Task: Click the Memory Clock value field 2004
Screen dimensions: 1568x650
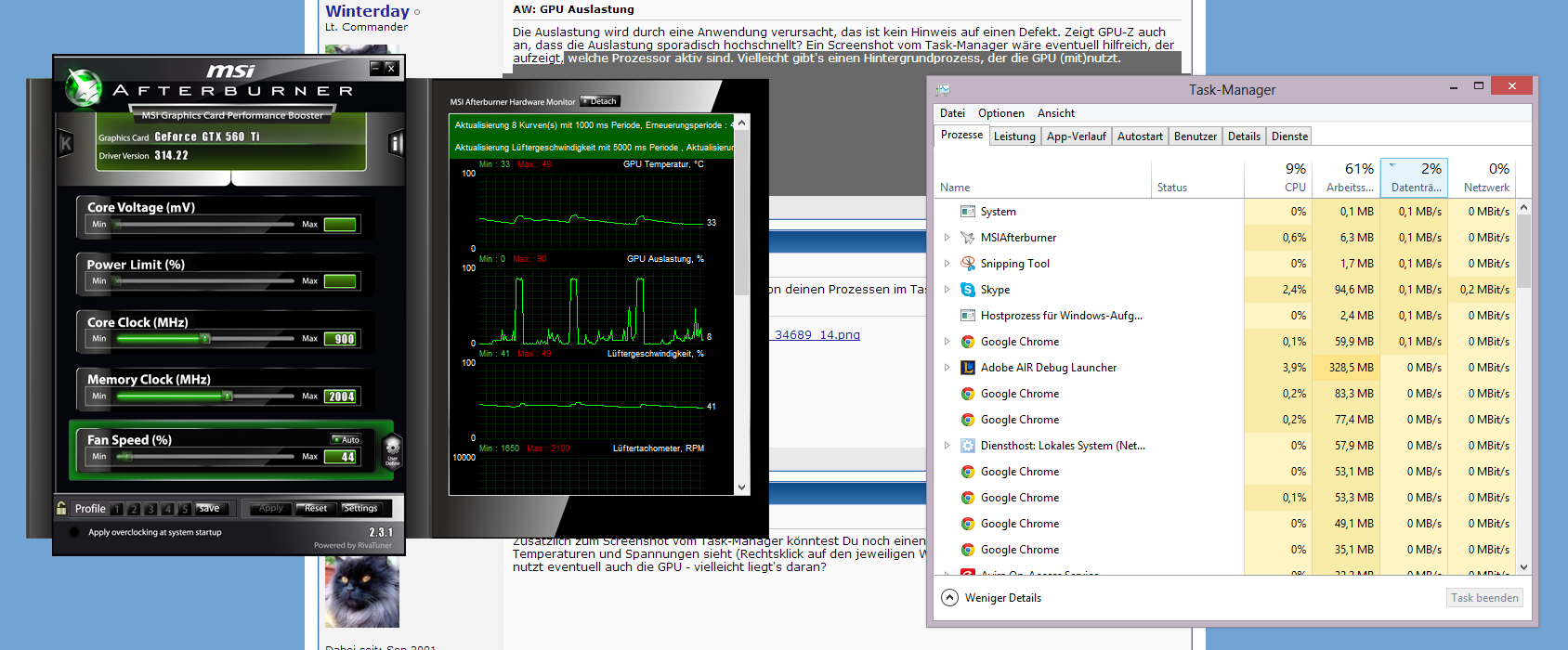Action: click(340, 396)
